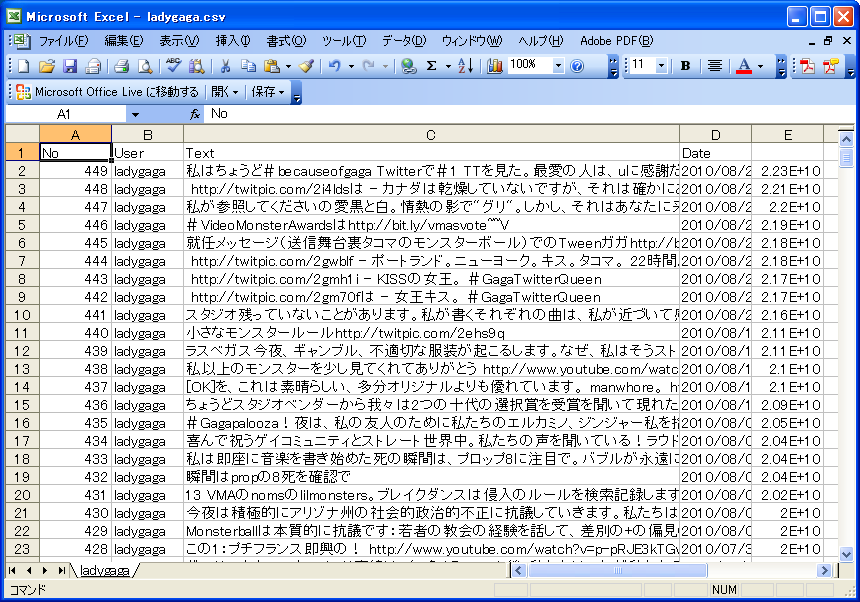
Task: Activate the Format Painter brush
Action: 307,66
